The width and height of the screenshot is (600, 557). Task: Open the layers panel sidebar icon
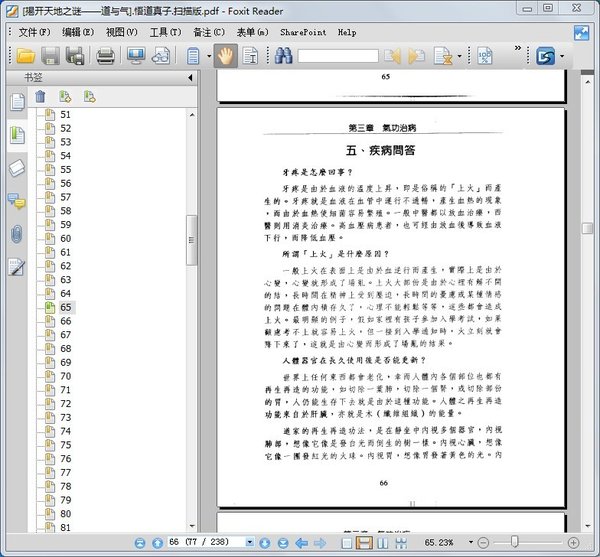point(17,168)
